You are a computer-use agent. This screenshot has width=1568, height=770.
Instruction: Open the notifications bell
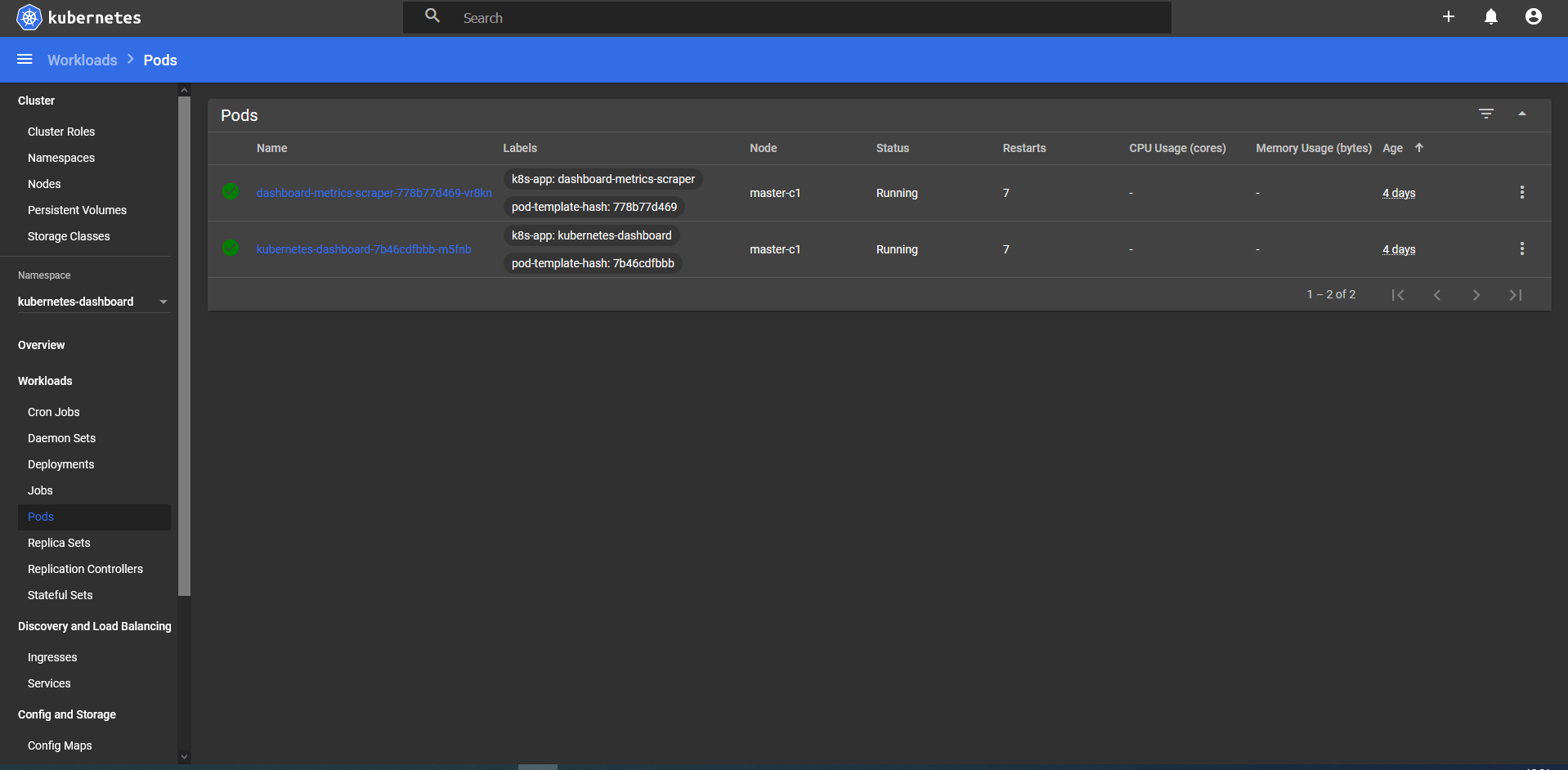(x=1490, y=17)
